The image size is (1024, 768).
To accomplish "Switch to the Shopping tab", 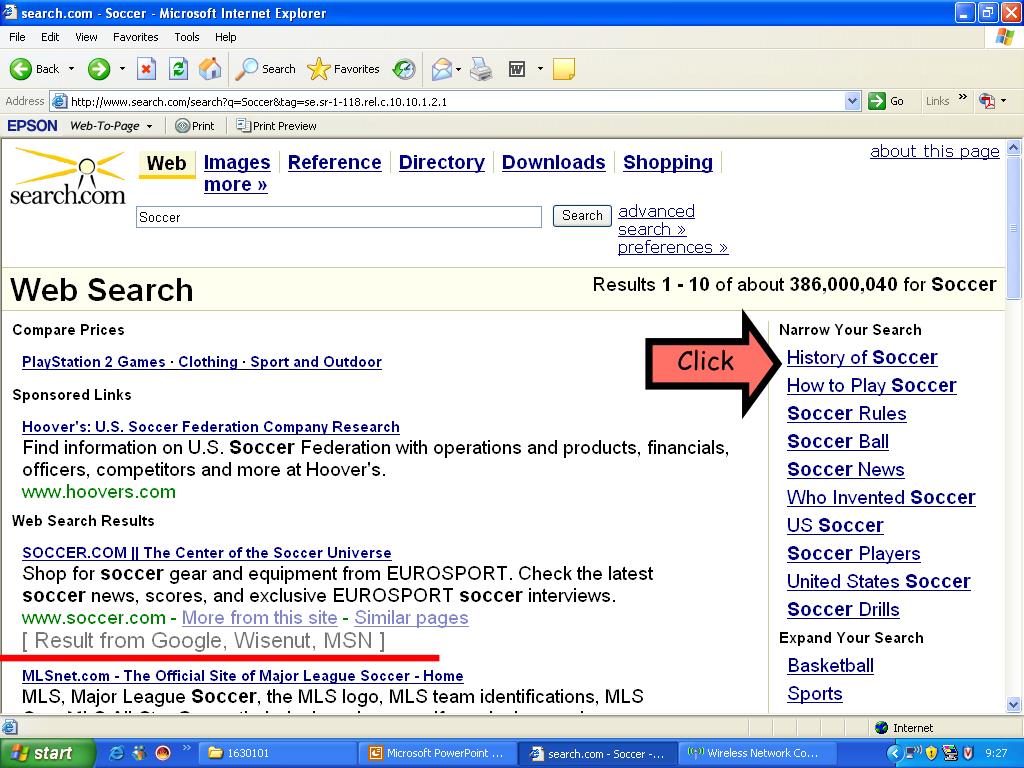I will coord(668,162).
